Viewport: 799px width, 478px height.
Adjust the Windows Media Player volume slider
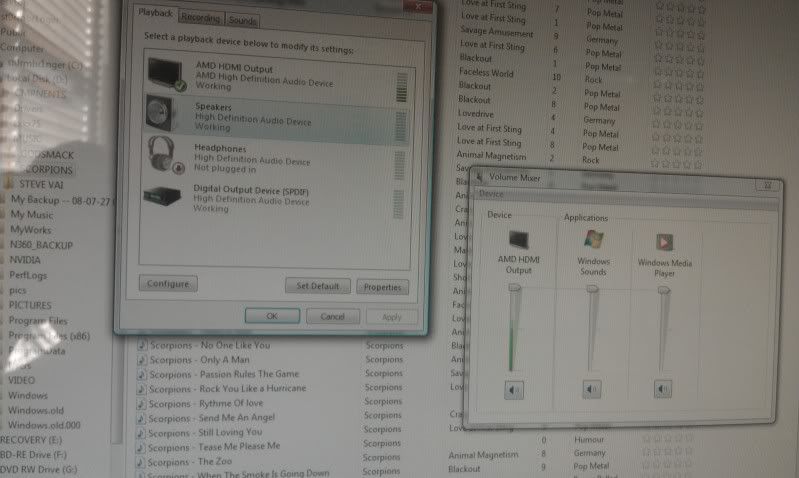663,290
